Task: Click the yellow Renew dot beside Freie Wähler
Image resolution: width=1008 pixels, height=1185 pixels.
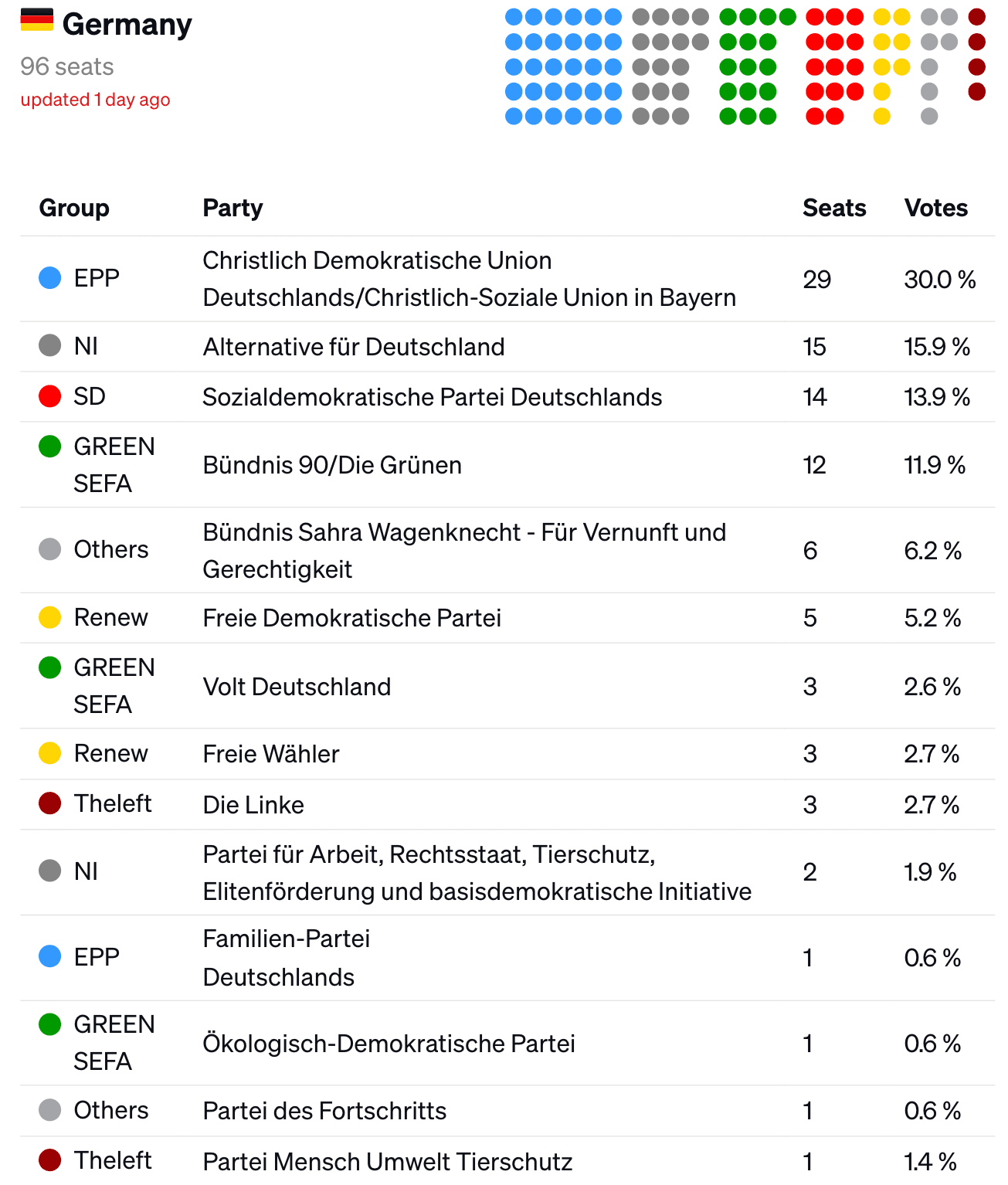Action: tap(50, 753)
